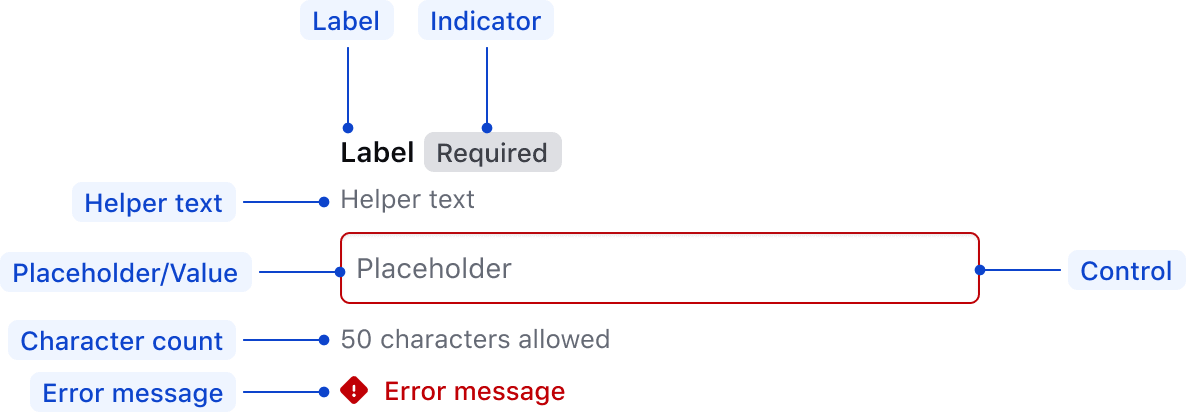Select the blue Label annotation tag at top
1186x412 pixels.
tap(346, 21)
